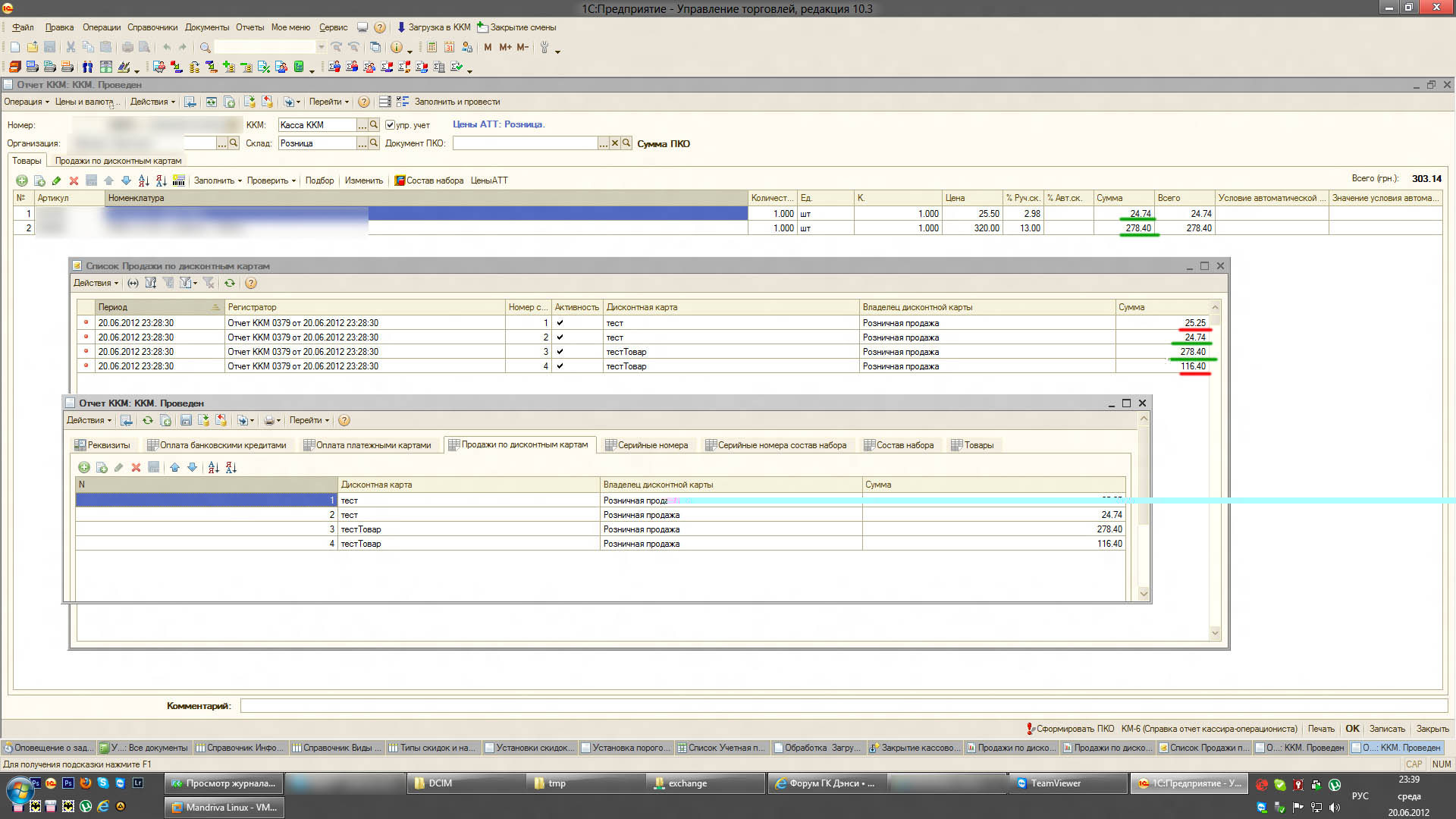This screenshot has height=819, width=1456.
Task: Open the Документы menu
Action: (207, 27)
